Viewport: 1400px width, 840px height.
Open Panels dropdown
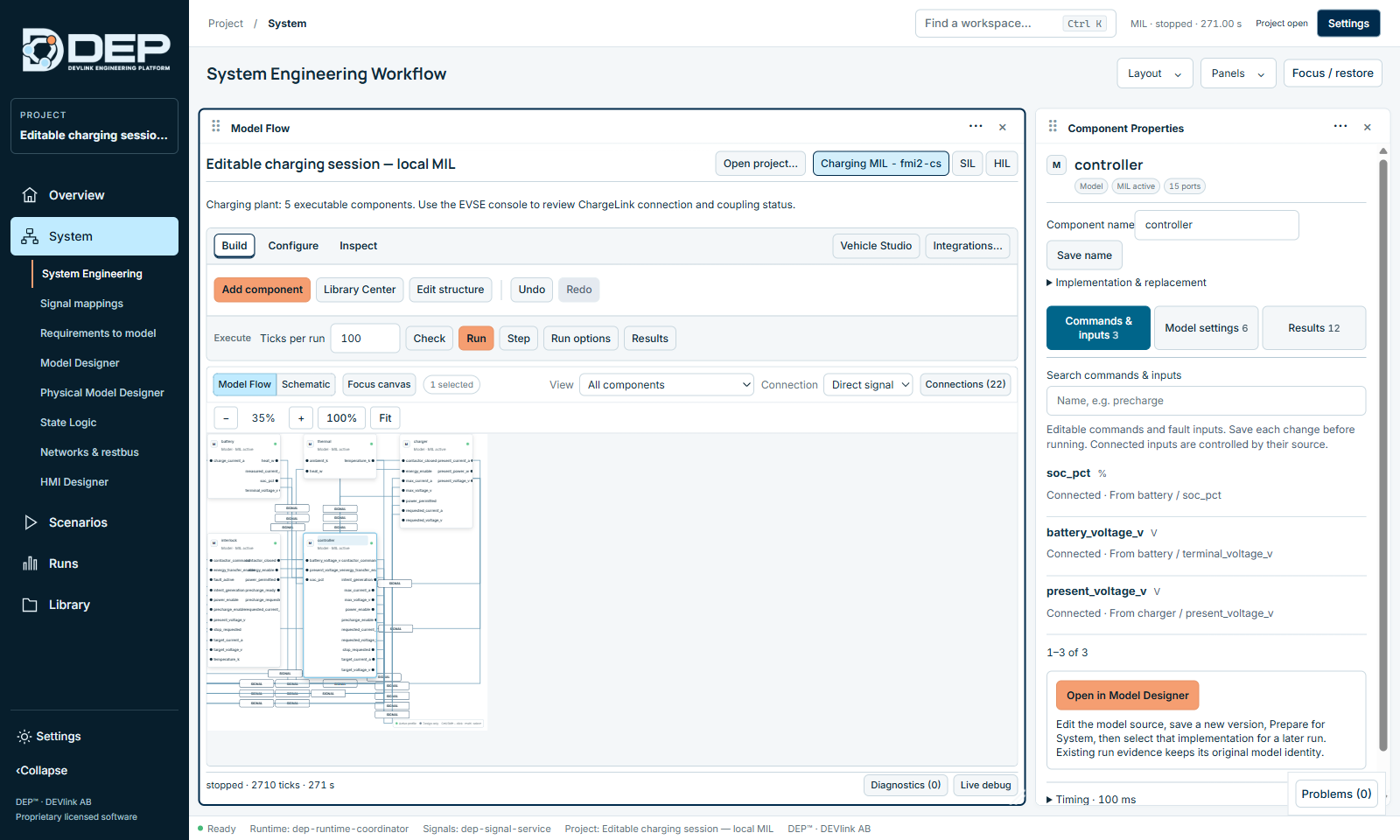[1238, 73]
